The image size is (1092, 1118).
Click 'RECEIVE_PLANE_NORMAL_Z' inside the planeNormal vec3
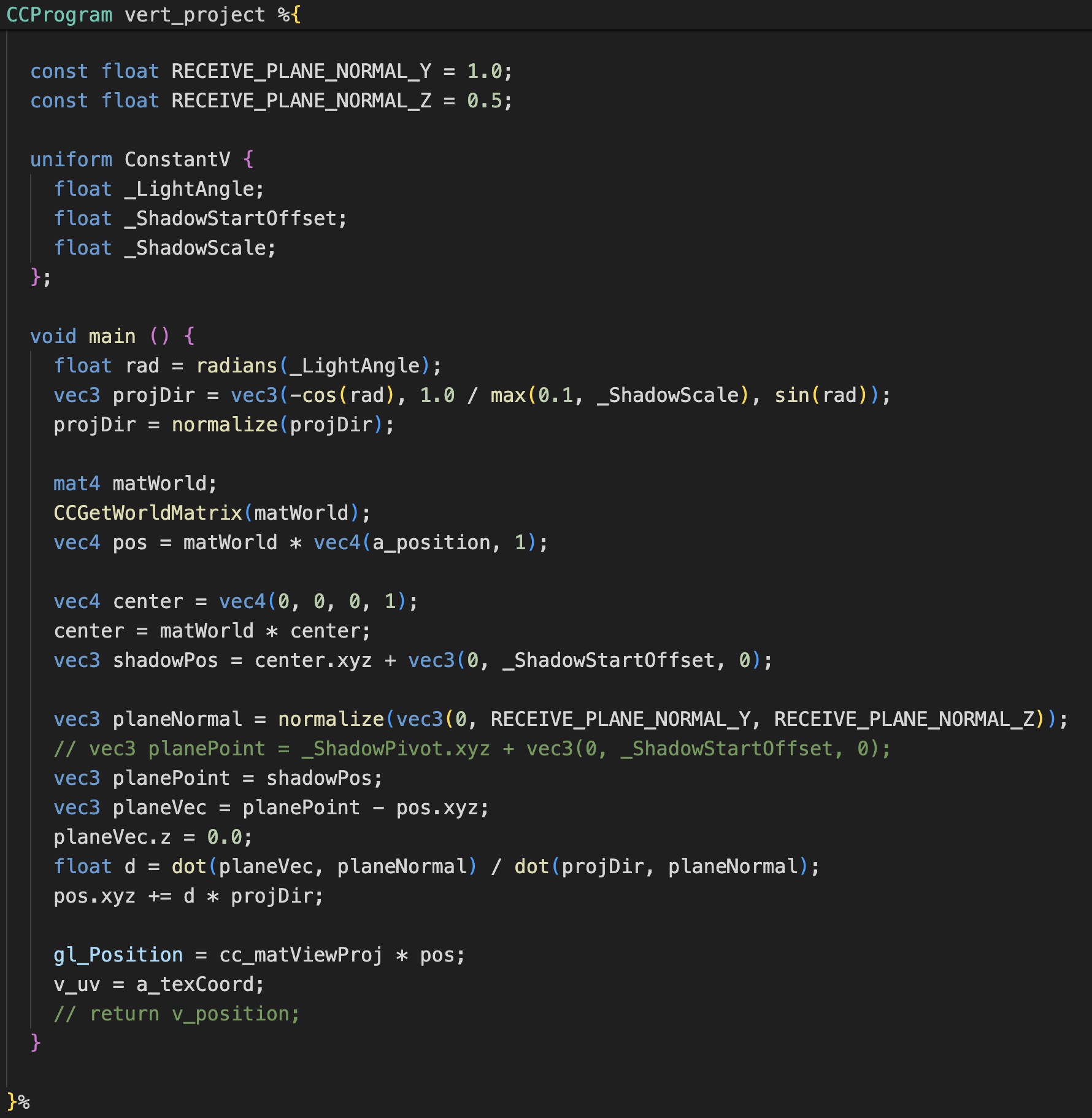click(904, 719)
